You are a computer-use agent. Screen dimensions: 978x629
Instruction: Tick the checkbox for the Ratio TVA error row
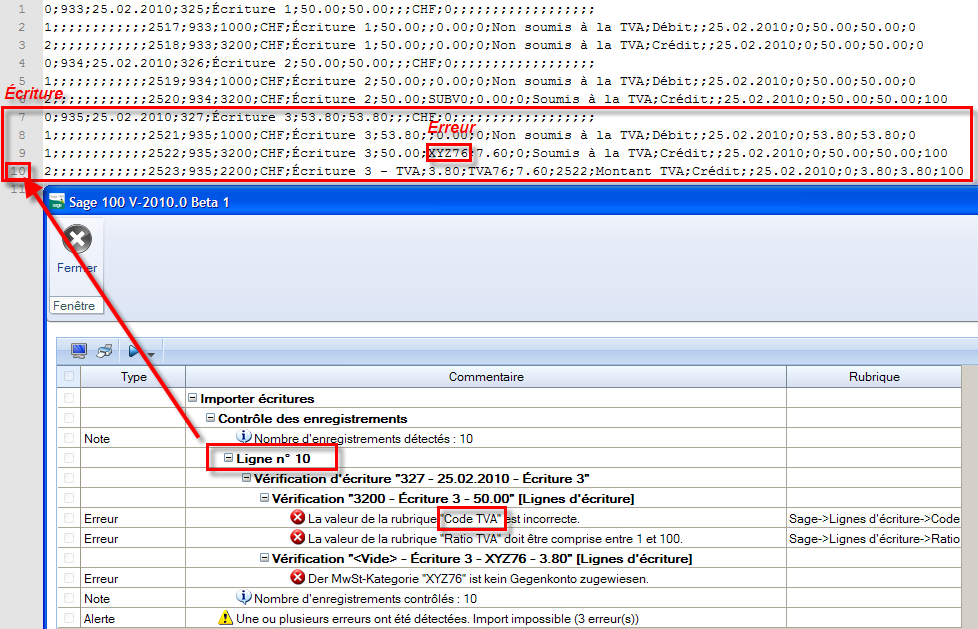tap(69, 538)
